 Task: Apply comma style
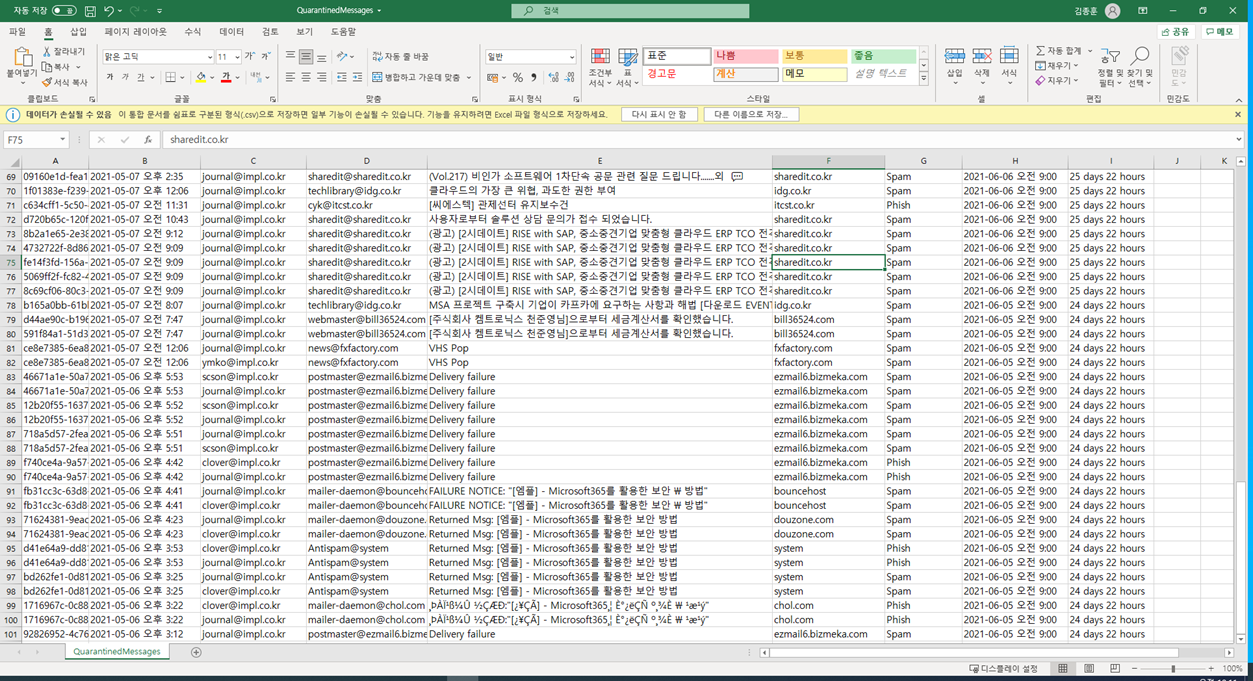[x=533, y=77]
